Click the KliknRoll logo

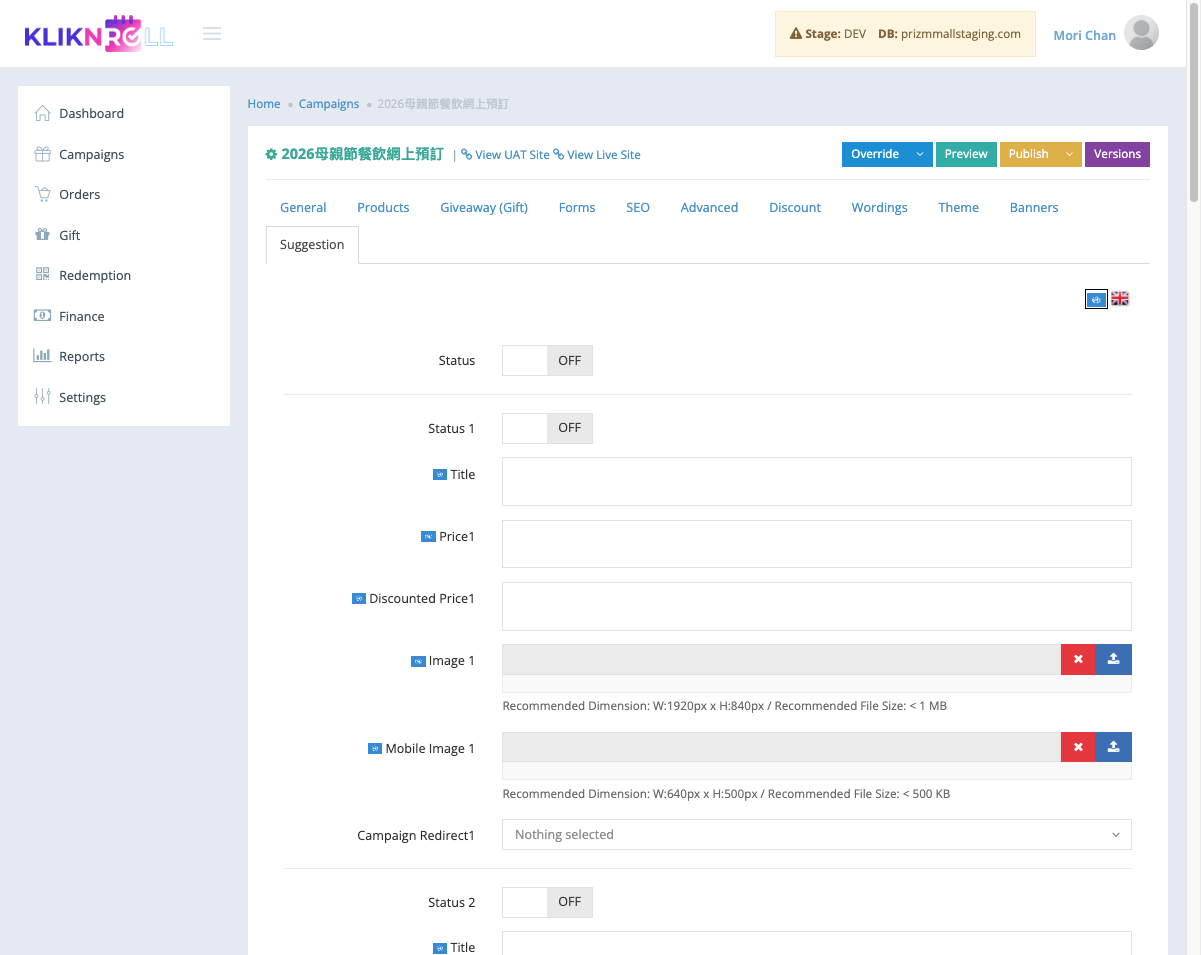(x=98, y=34)
